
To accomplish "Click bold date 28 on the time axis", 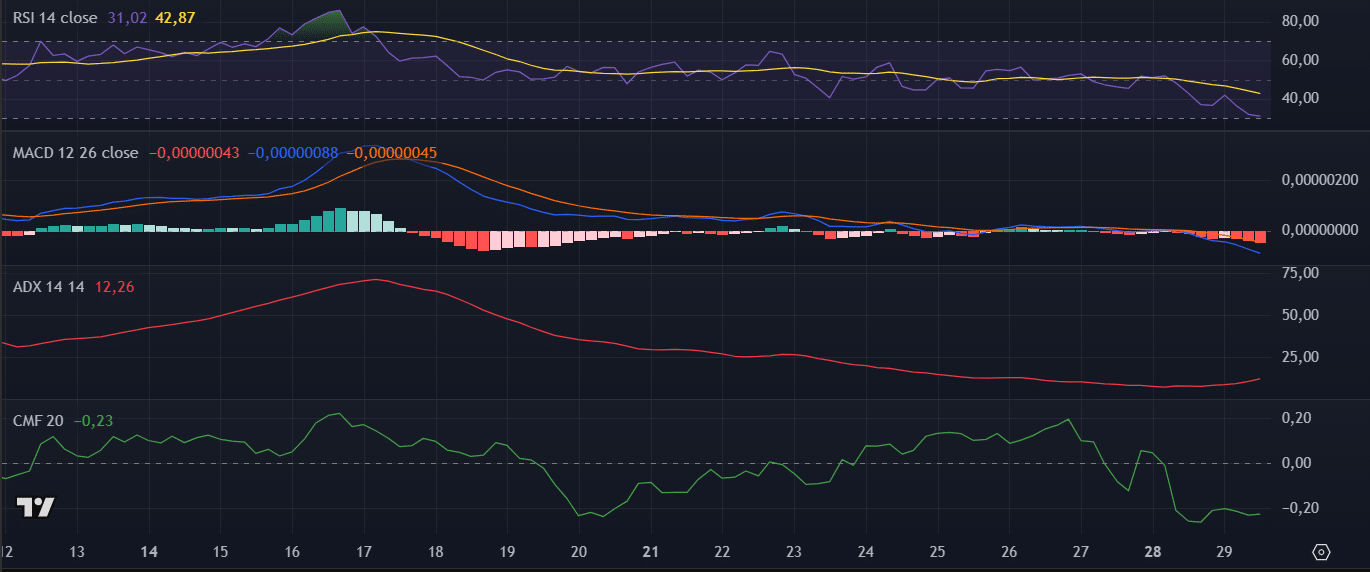I will coord(1153,552).
